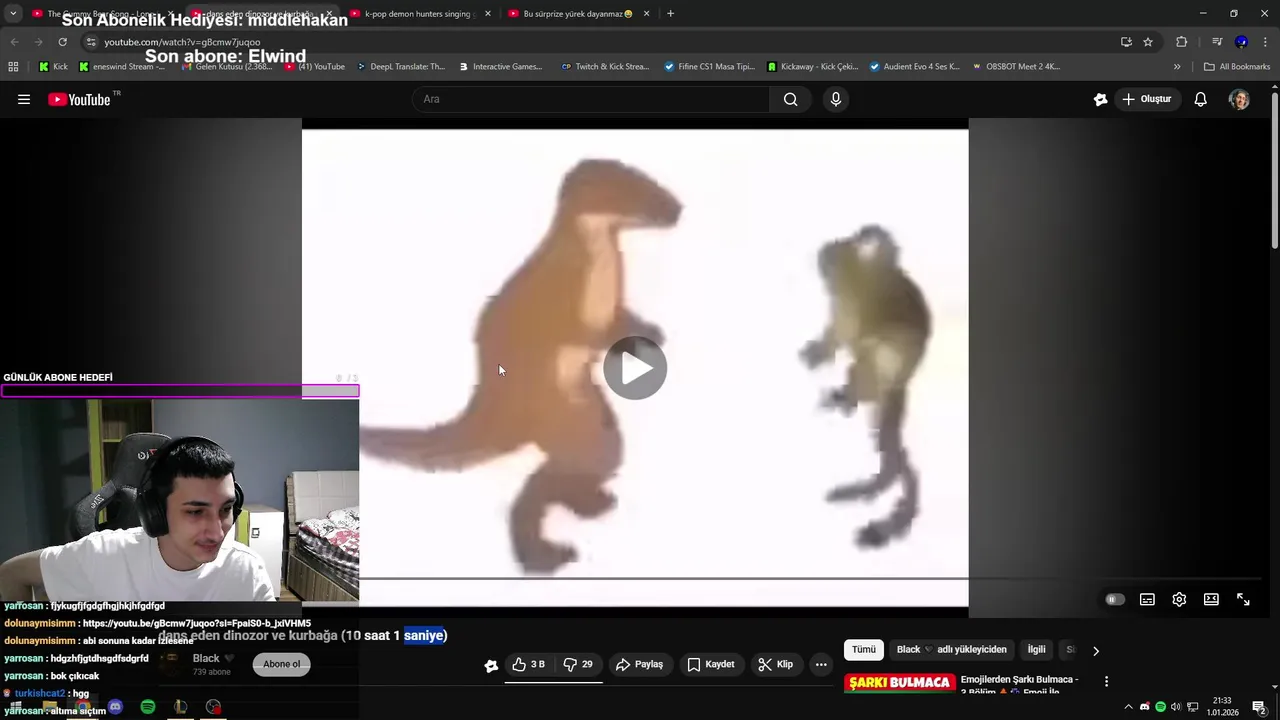Like the video (3 B)
This screenshot has width=1280, height=720.
(528, 664)
